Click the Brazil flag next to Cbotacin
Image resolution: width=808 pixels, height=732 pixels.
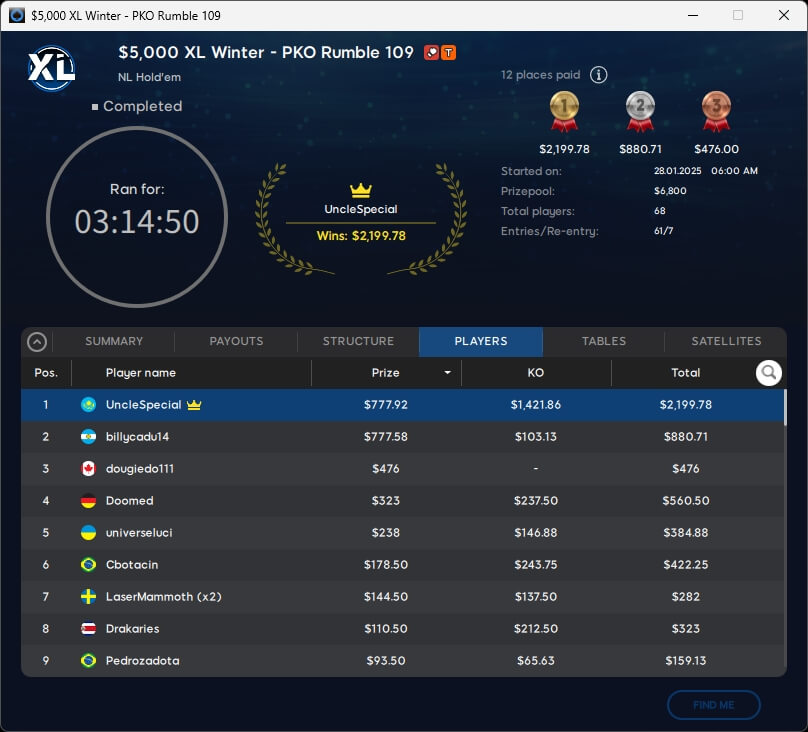tap(89, 565)
